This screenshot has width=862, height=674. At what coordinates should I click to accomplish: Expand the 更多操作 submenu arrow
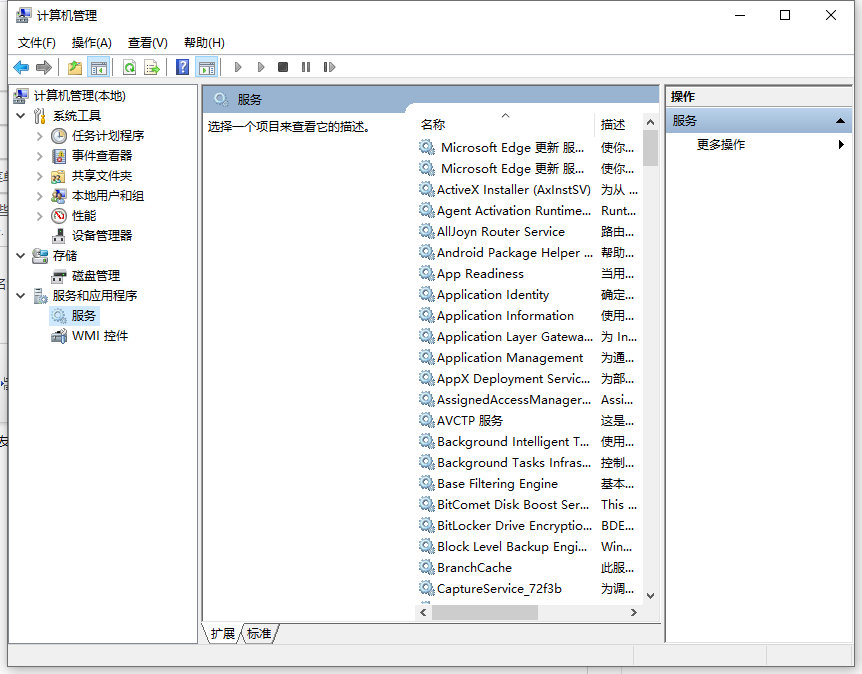(843, 143)
